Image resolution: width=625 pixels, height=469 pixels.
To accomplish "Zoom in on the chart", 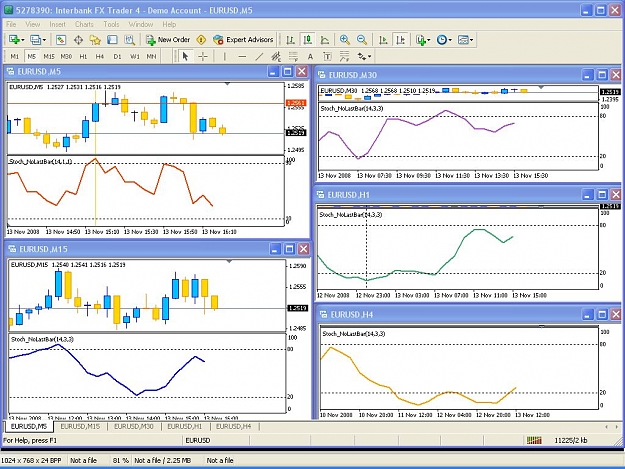I will point(344,39).
